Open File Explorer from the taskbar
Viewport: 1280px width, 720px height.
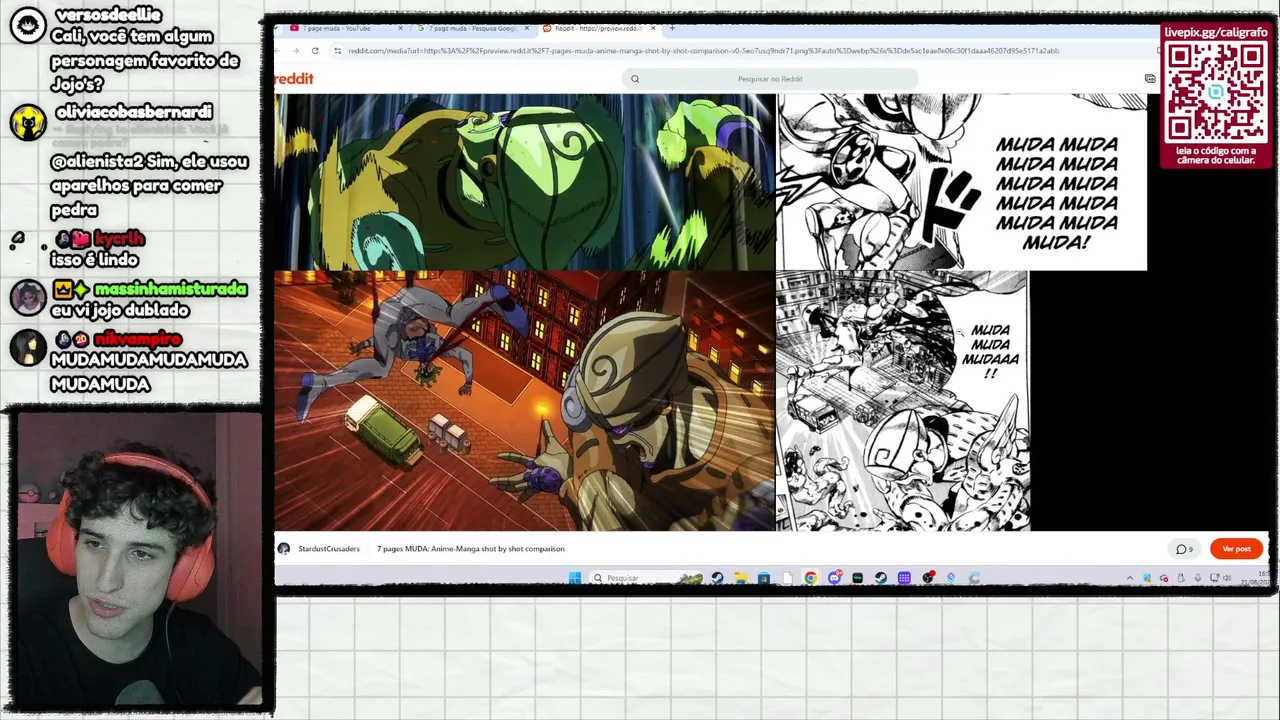[741, 578]
